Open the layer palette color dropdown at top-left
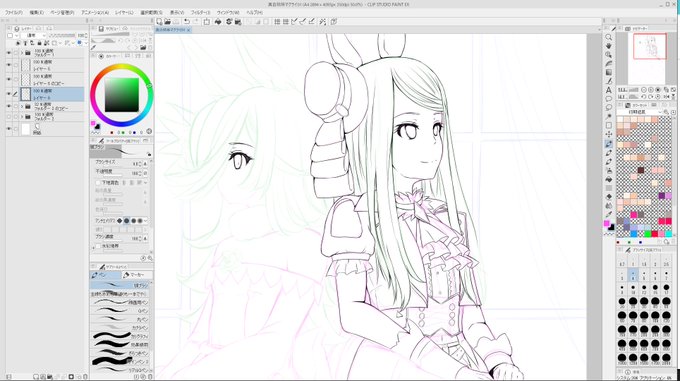Viewport: 680px width, 381px height. pos(12,35)
